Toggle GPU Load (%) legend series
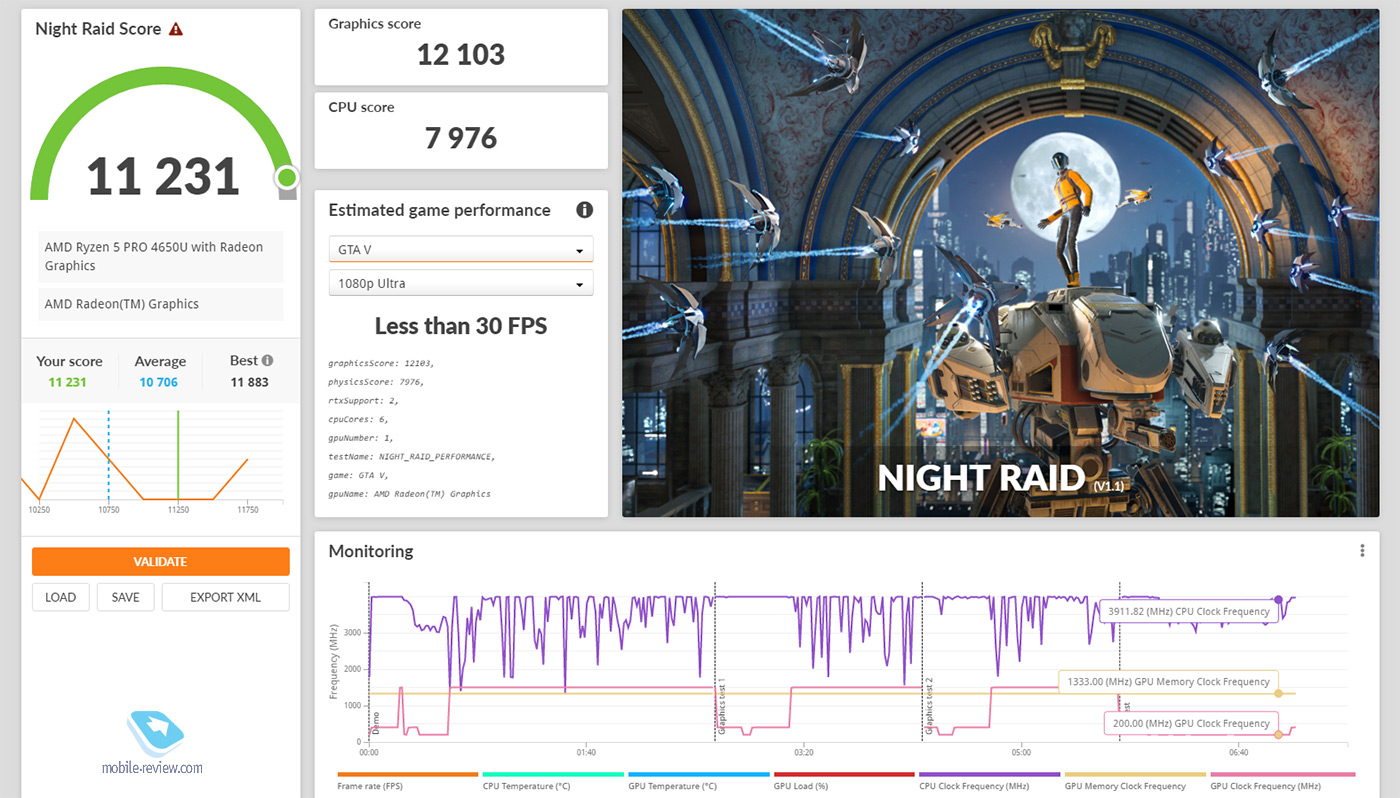 click(x=844, y=781)
